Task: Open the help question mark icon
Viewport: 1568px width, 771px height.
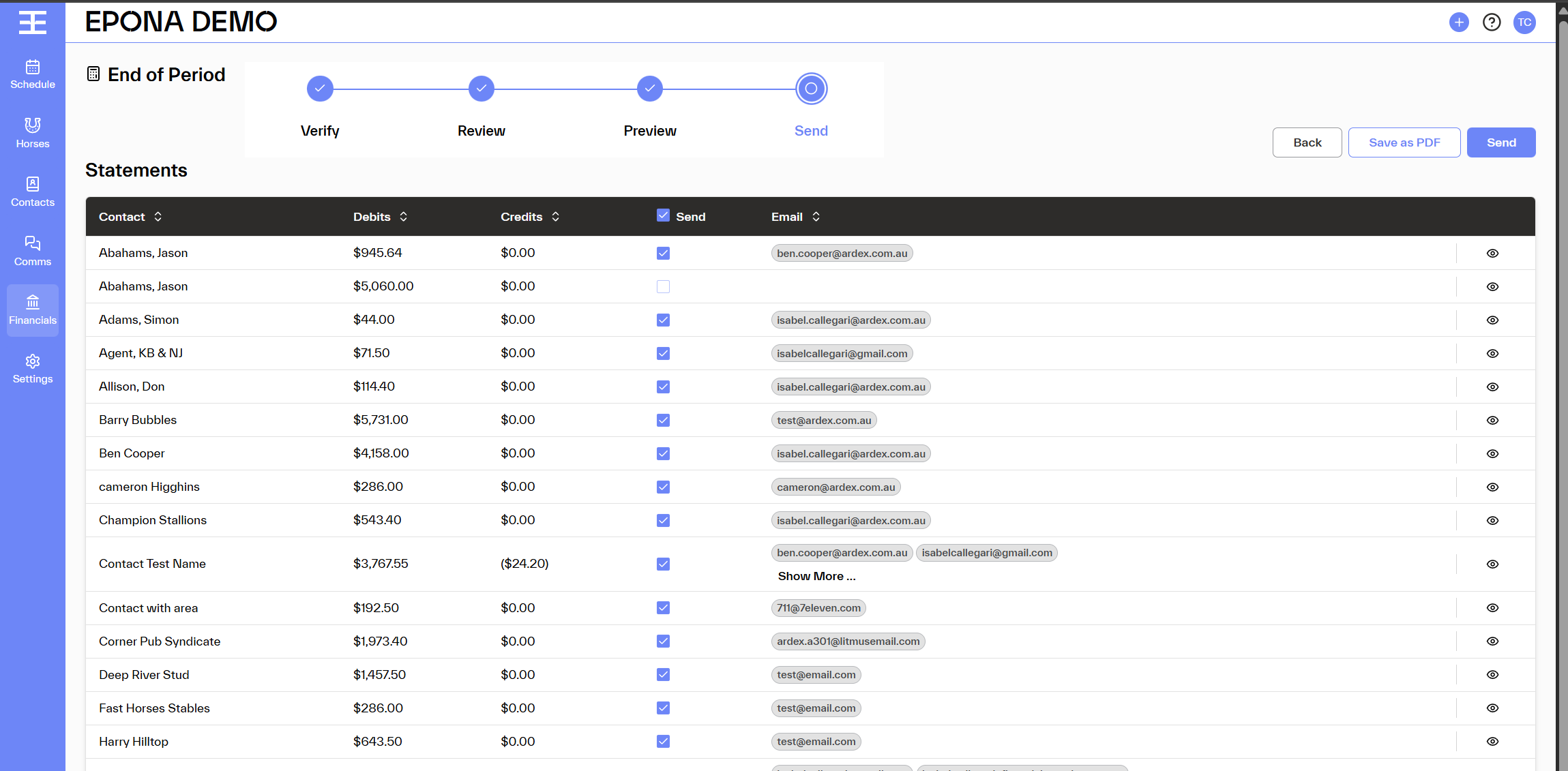Action: coord(1491,22)
